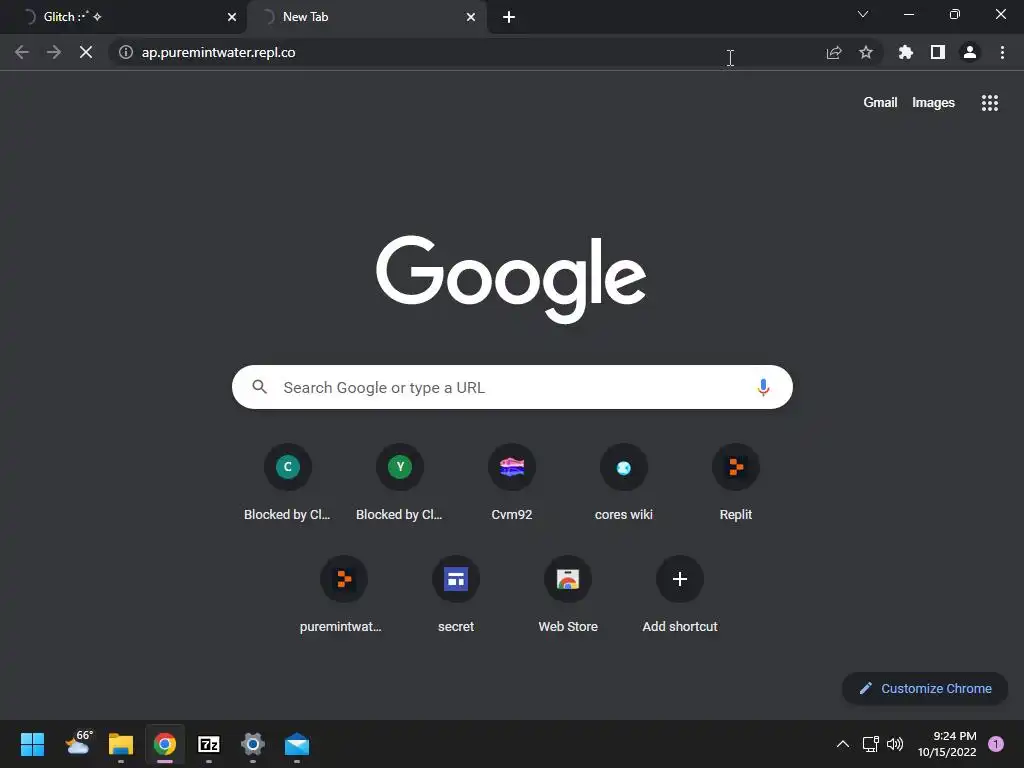Expand the tab search chevron
This screenshot has width=1024, height=768.
(x=863, y=14)
